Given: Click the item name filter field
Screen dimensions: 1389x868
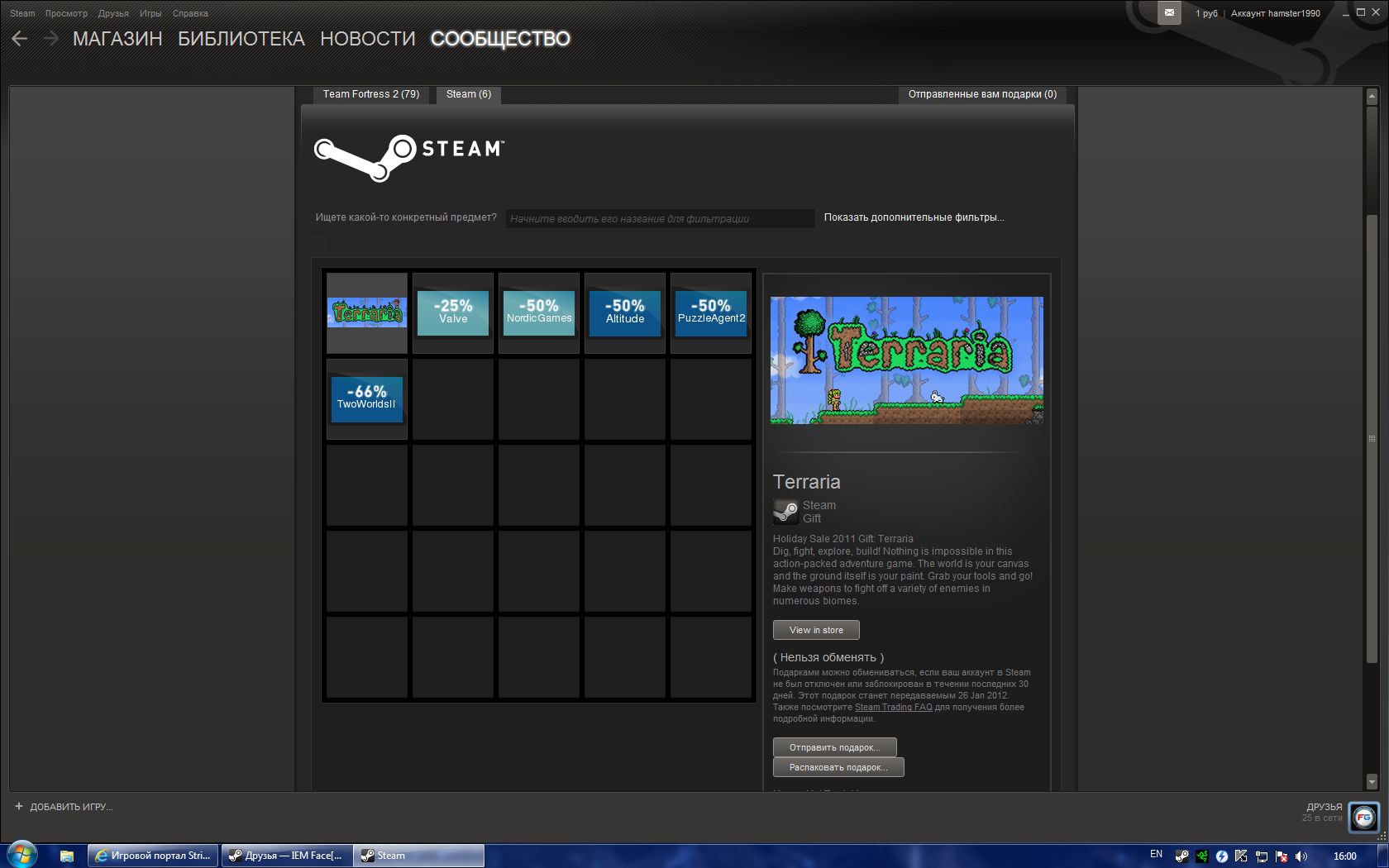Looking at the screenshot, I should point(660,218).
